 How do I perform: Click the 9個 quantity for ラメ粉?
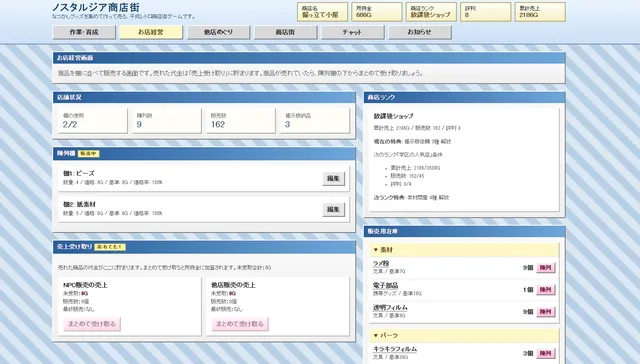[x=528, y=268]
